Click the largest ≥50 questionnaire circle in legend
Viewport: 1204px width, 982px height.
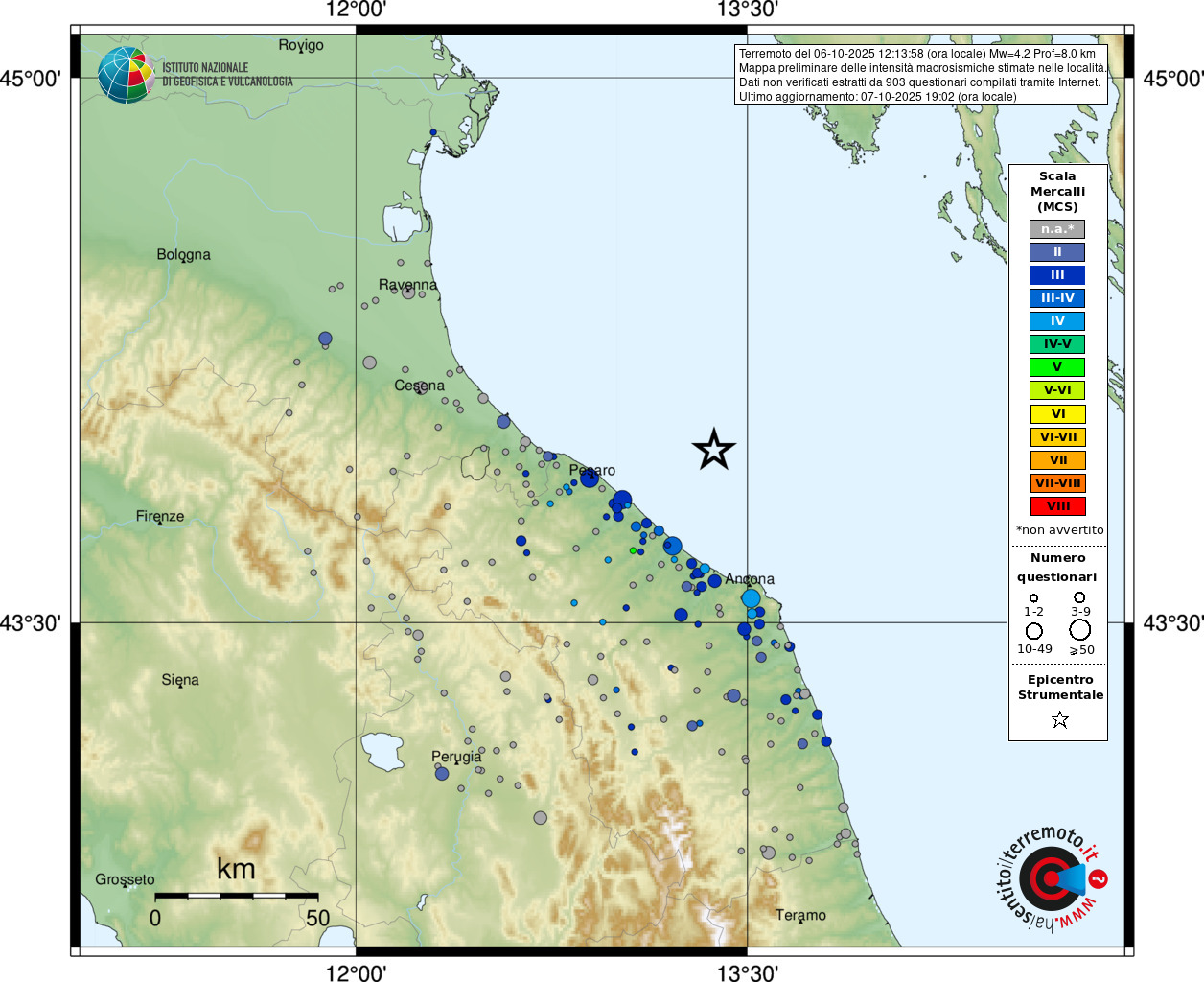(1080, 630)
